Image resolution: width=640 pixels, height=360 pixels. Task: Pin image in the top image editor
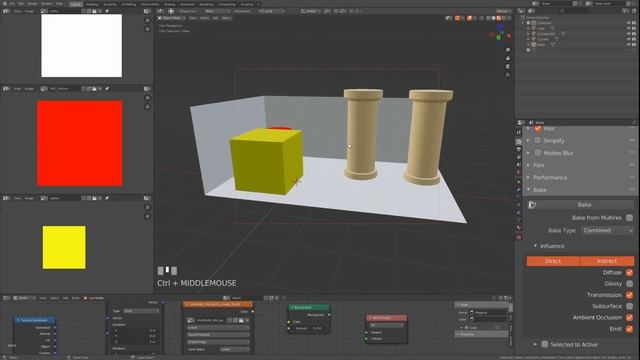pyautogui.click(x=107, y=11)
